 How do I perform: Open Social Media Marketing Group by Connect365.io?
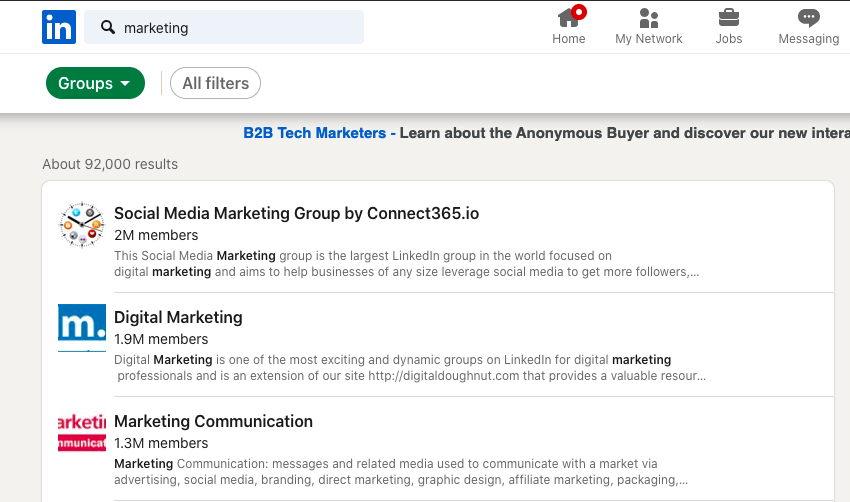pyautogui.click(x=296, y=213)
